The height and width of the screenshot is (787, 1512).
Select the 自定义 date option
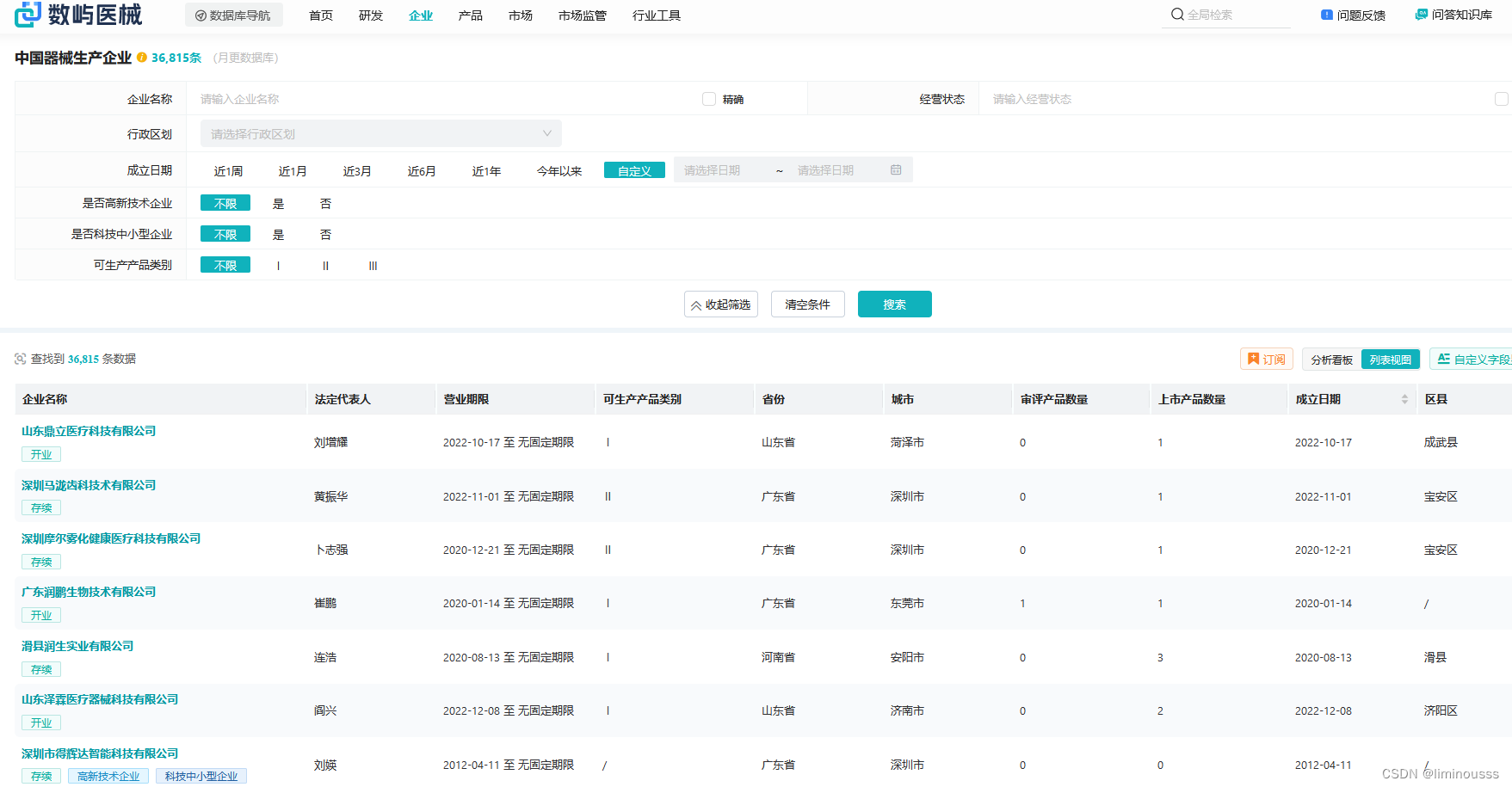tap(634, 170)
